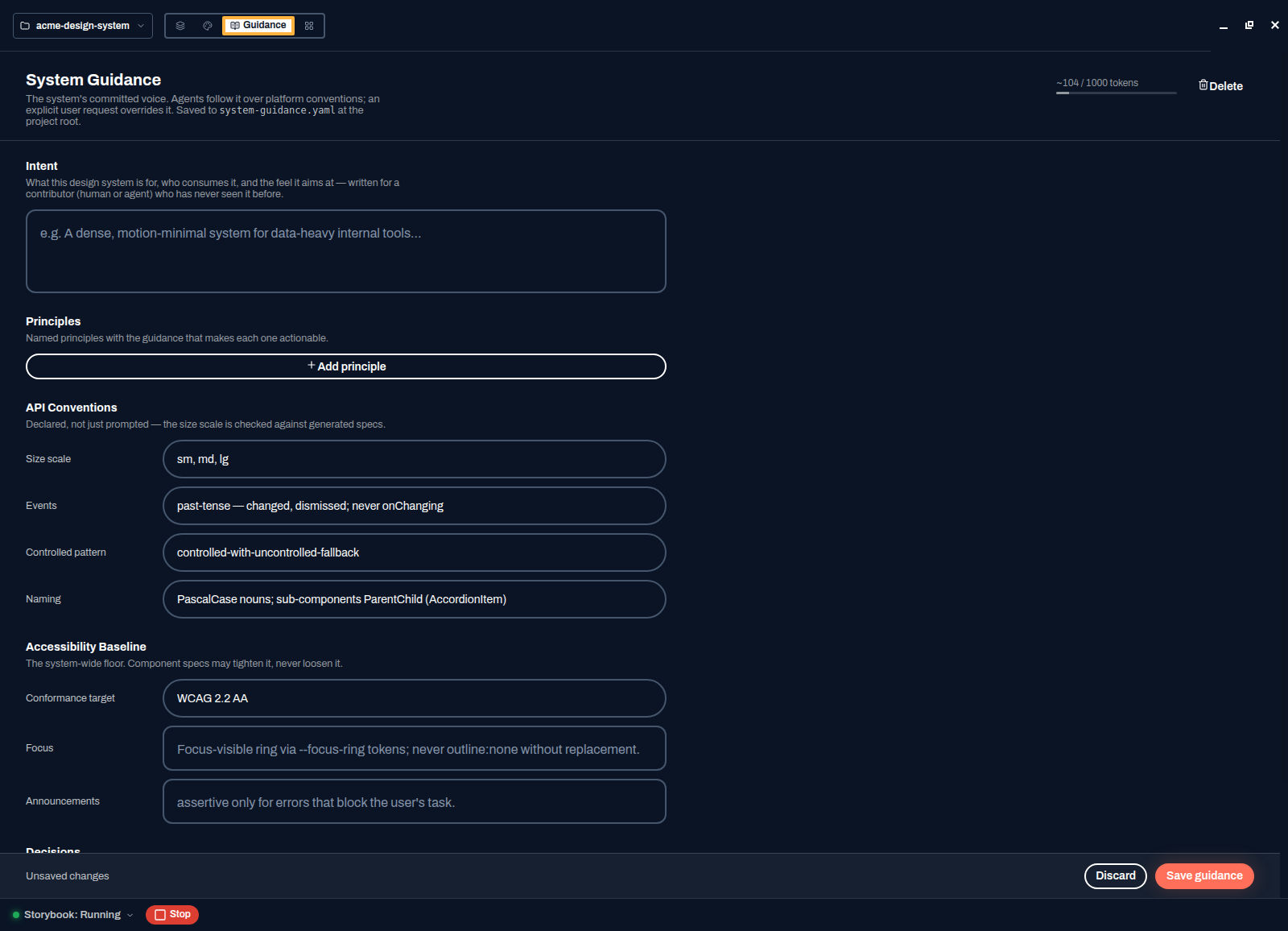
Task: Edit the Size scale field
Action: click(415, 459)
